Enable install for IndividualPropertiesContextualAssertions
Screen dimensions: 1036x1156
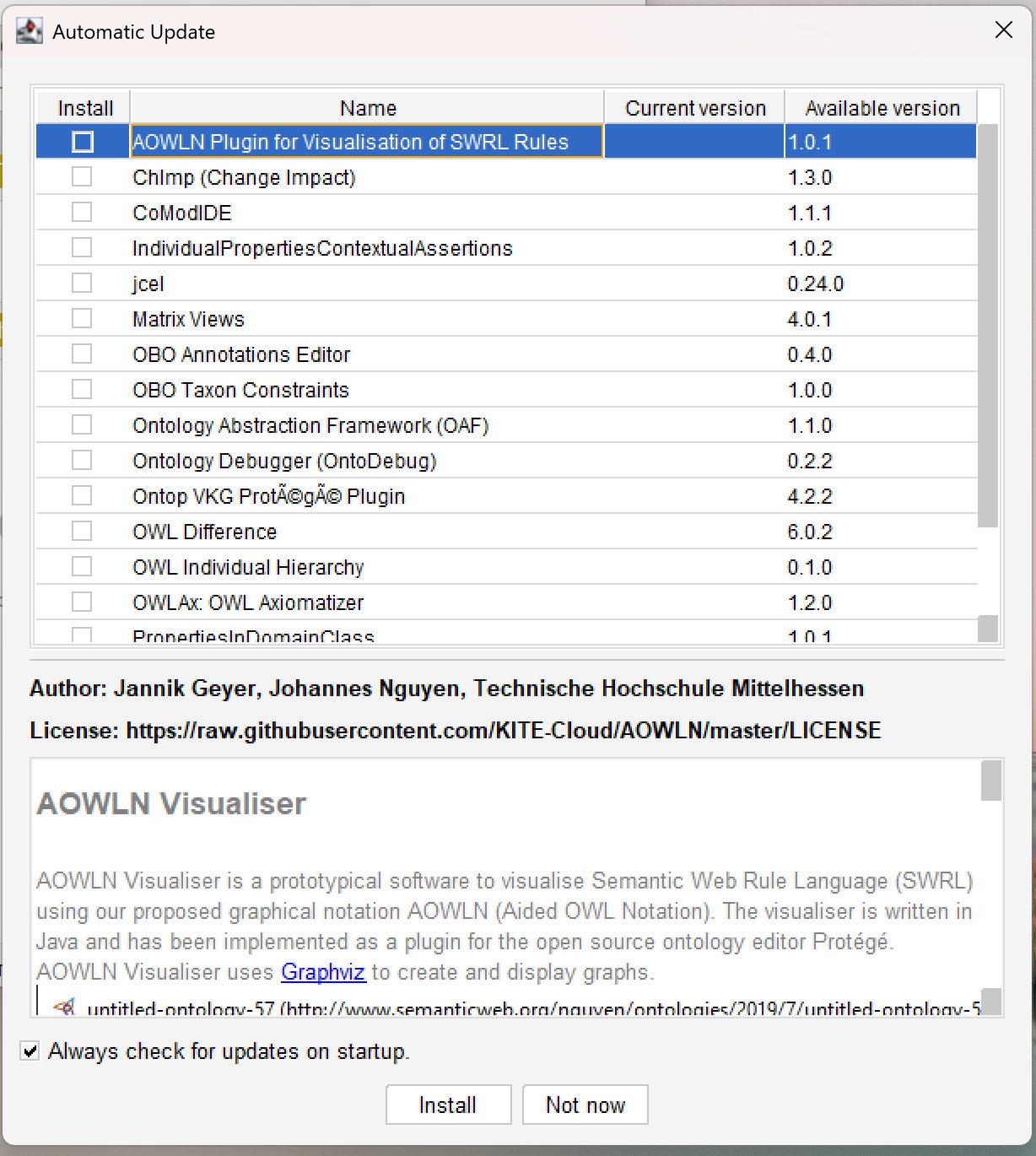(82, 248)
